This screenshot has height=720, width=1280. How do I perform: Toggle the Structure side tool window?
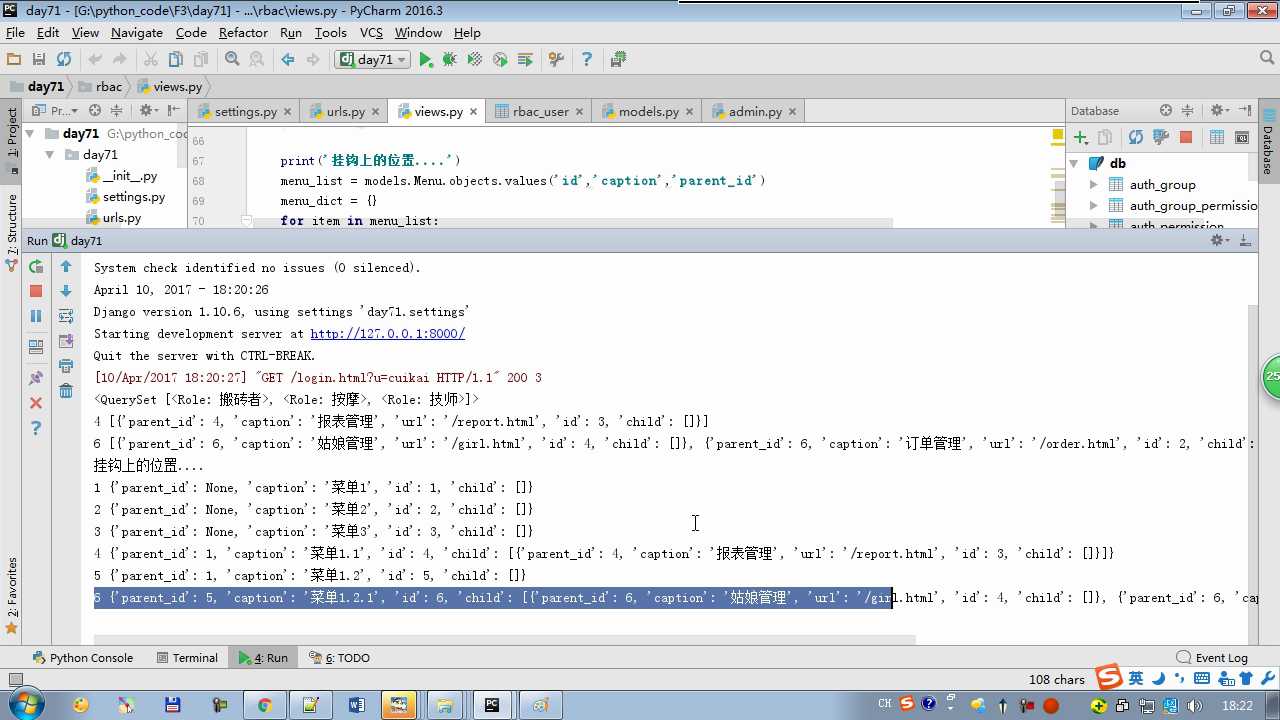pyautogui.click(x=12, y=231)
